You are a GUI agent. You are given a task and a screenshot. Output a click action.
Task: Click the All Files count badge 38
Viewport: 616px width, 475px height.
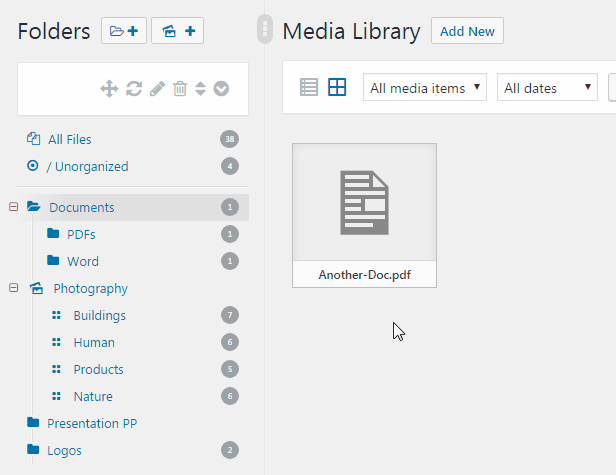(x=230, y=139)
